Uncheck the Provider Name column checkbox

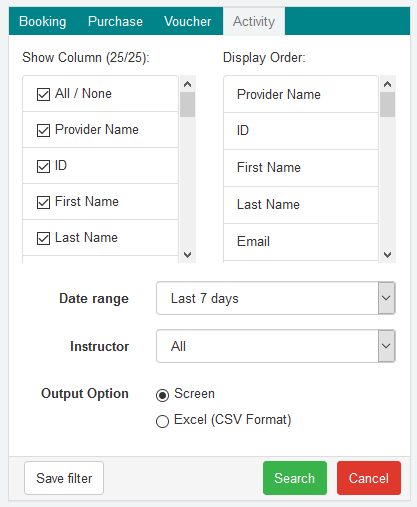[43, 130]
